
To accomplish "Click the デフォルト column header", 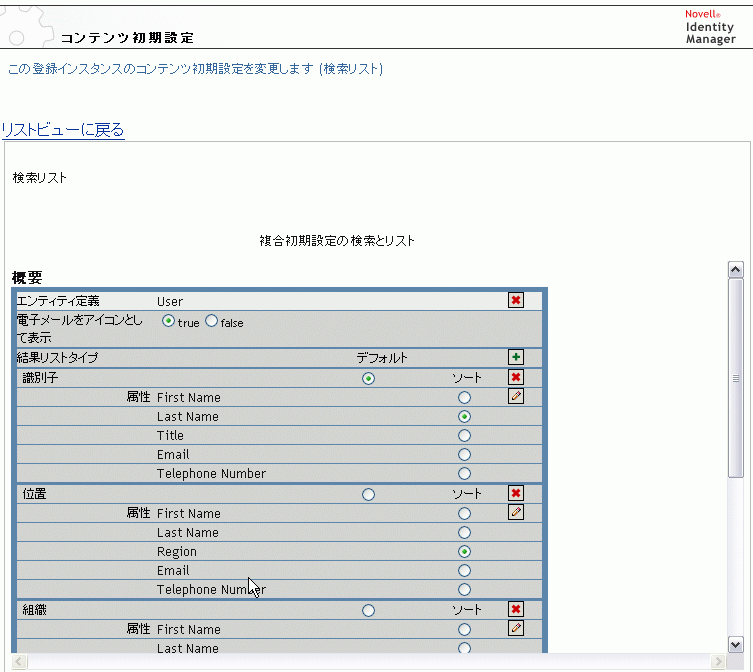I will click(x=382, y=358).
